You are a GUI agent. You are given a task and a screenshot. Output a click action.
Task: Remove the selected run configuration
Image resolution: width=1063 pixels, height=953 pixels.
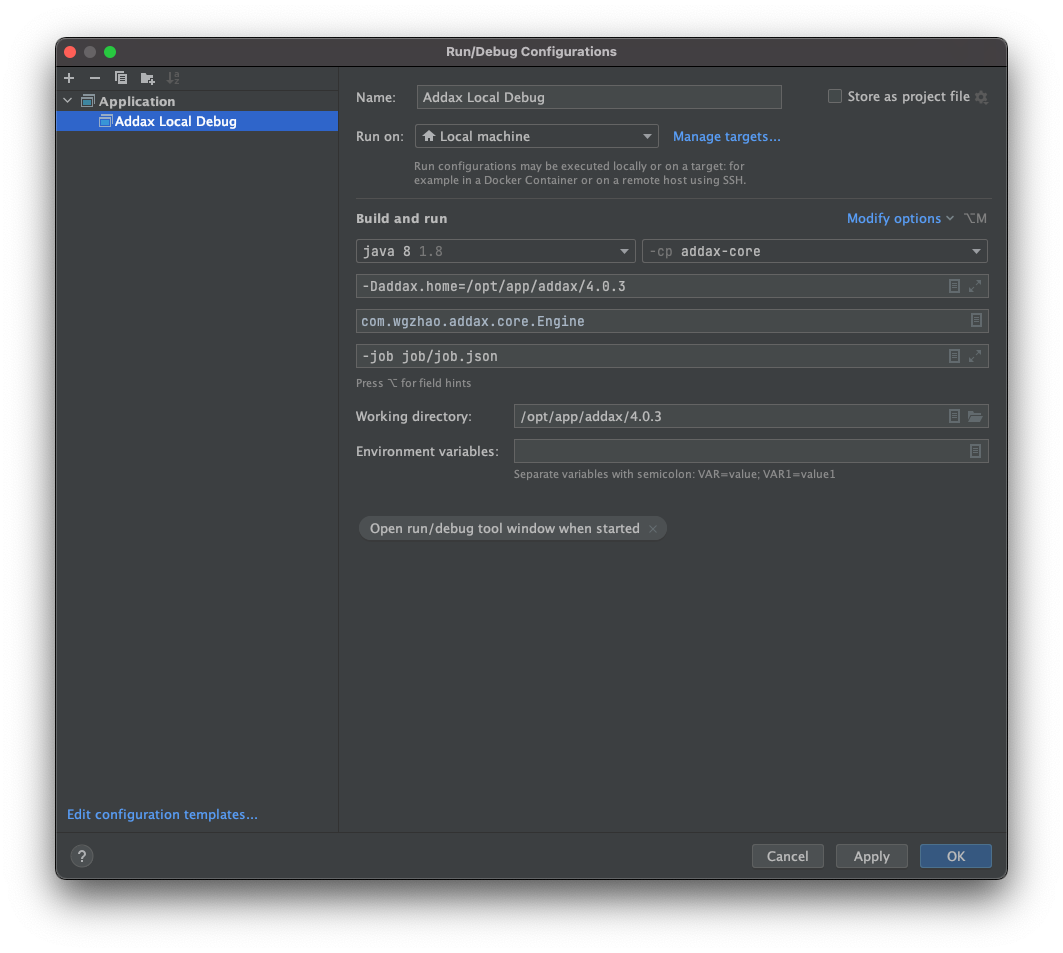coord(94,78)
